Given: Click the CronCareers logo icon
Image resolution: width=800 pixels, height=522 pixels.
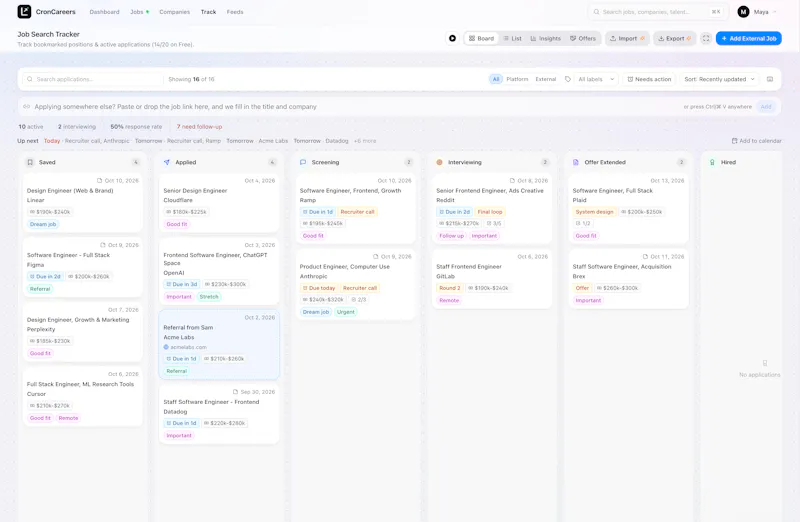Looking at the screenshot, I should [24, 11].
